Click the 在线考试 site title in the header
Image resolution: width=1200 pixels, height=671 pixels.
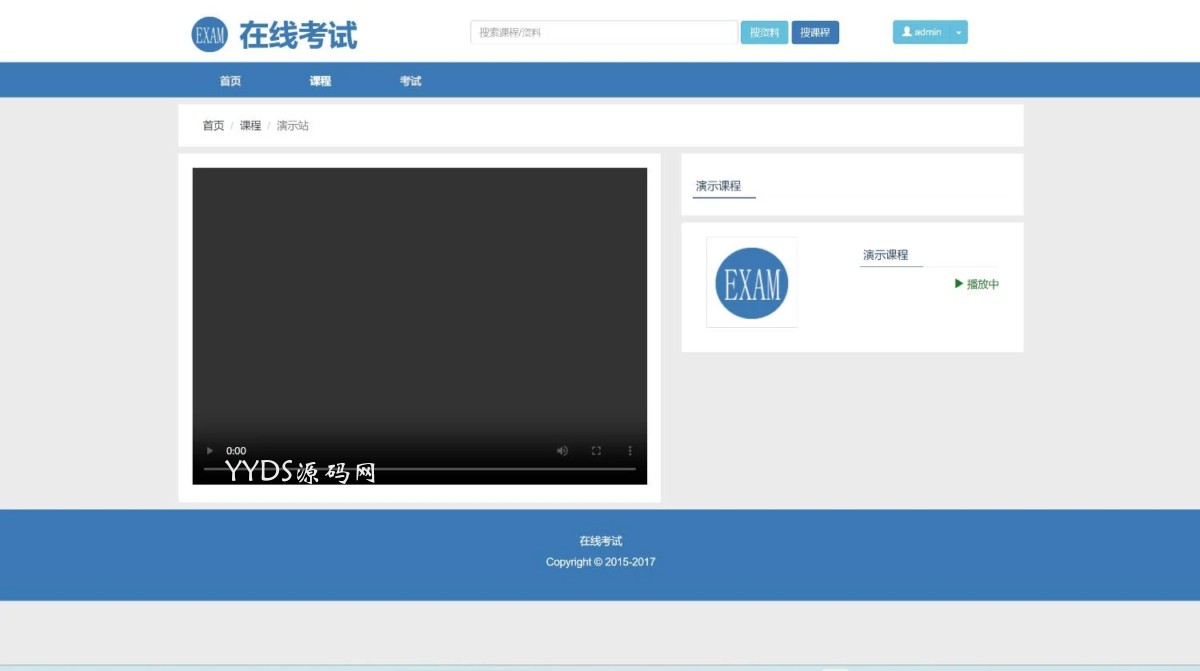coord(298,35)
